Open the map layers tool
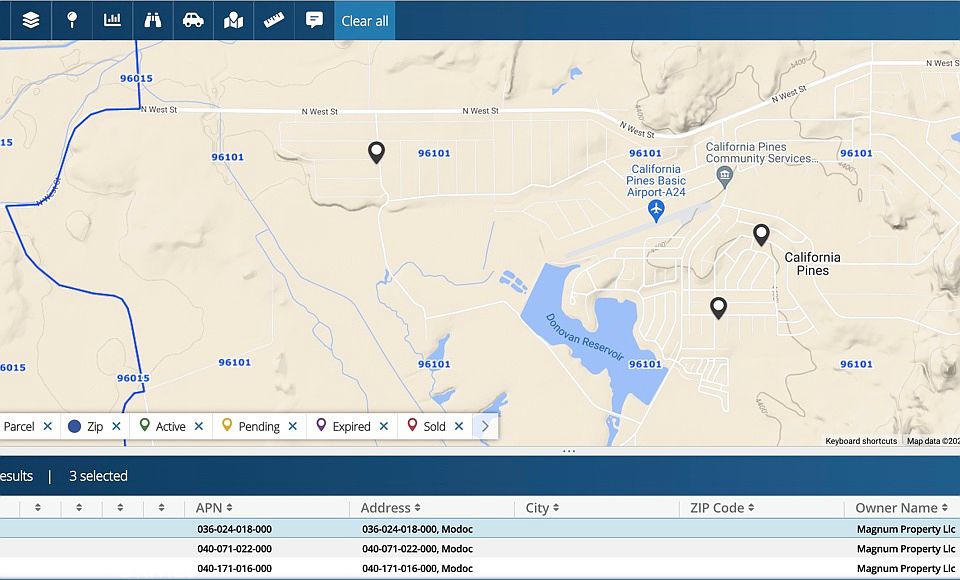Viewport: 960px width, 580px height. point(31,20)
